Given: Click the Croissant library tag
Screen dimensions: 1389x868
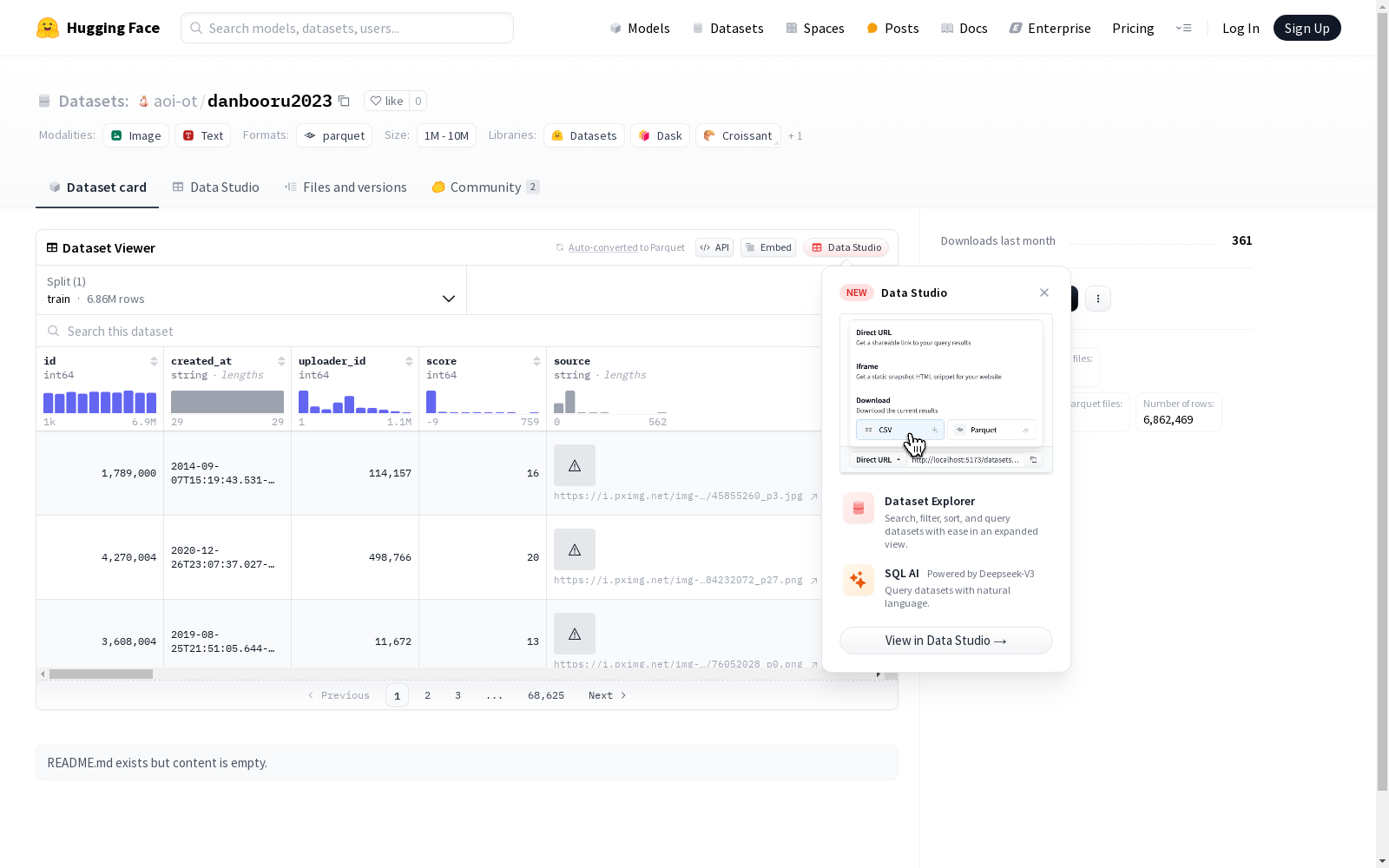Looking at the screenshot, I should pyautogui.click(x=738, y=135).
